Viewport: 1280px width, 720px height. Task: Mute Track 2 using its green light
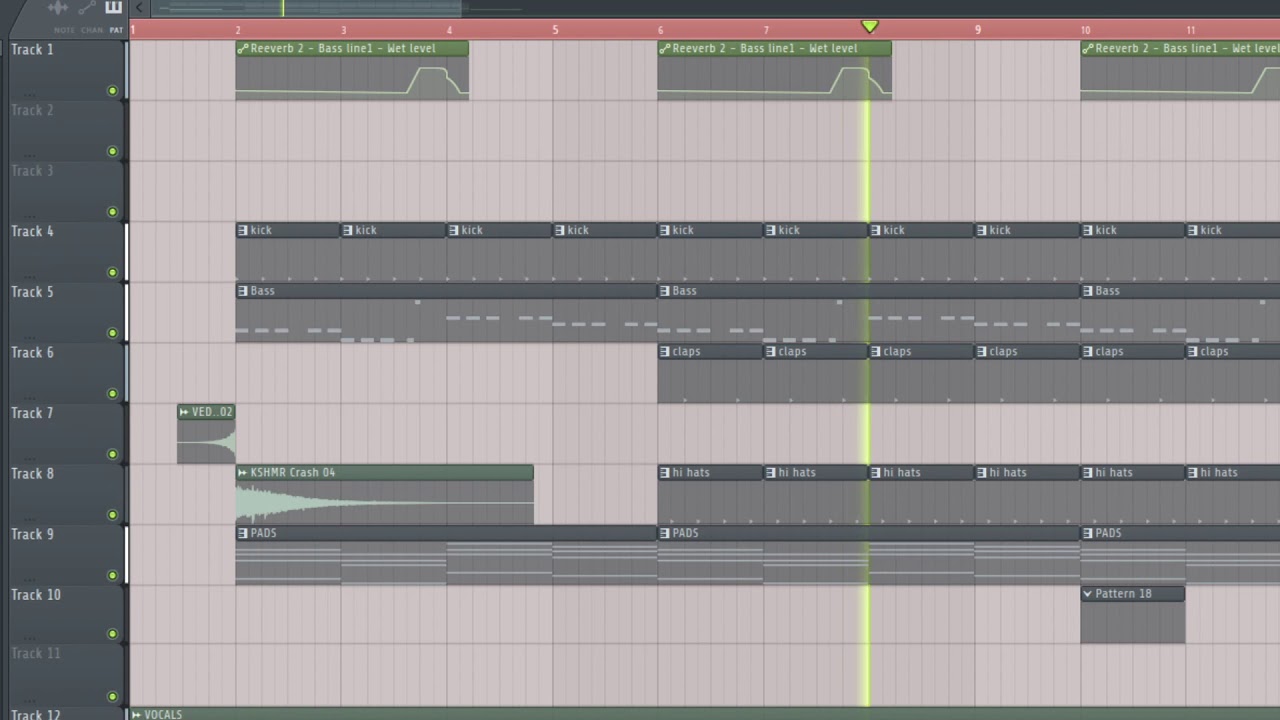[112, 152]
